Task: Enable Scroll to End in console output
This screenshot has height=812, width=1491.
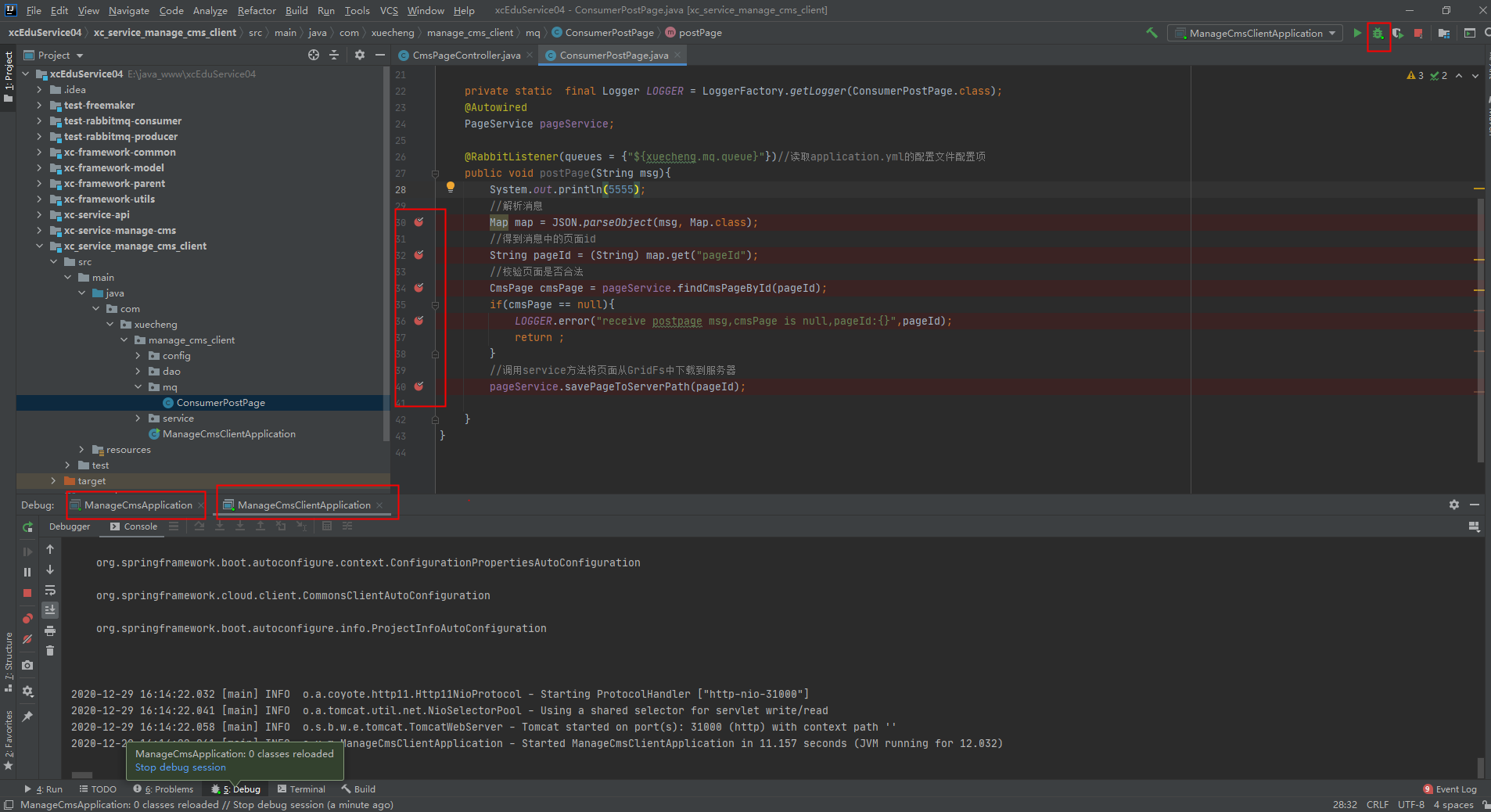Action: (x=50, y=609)
